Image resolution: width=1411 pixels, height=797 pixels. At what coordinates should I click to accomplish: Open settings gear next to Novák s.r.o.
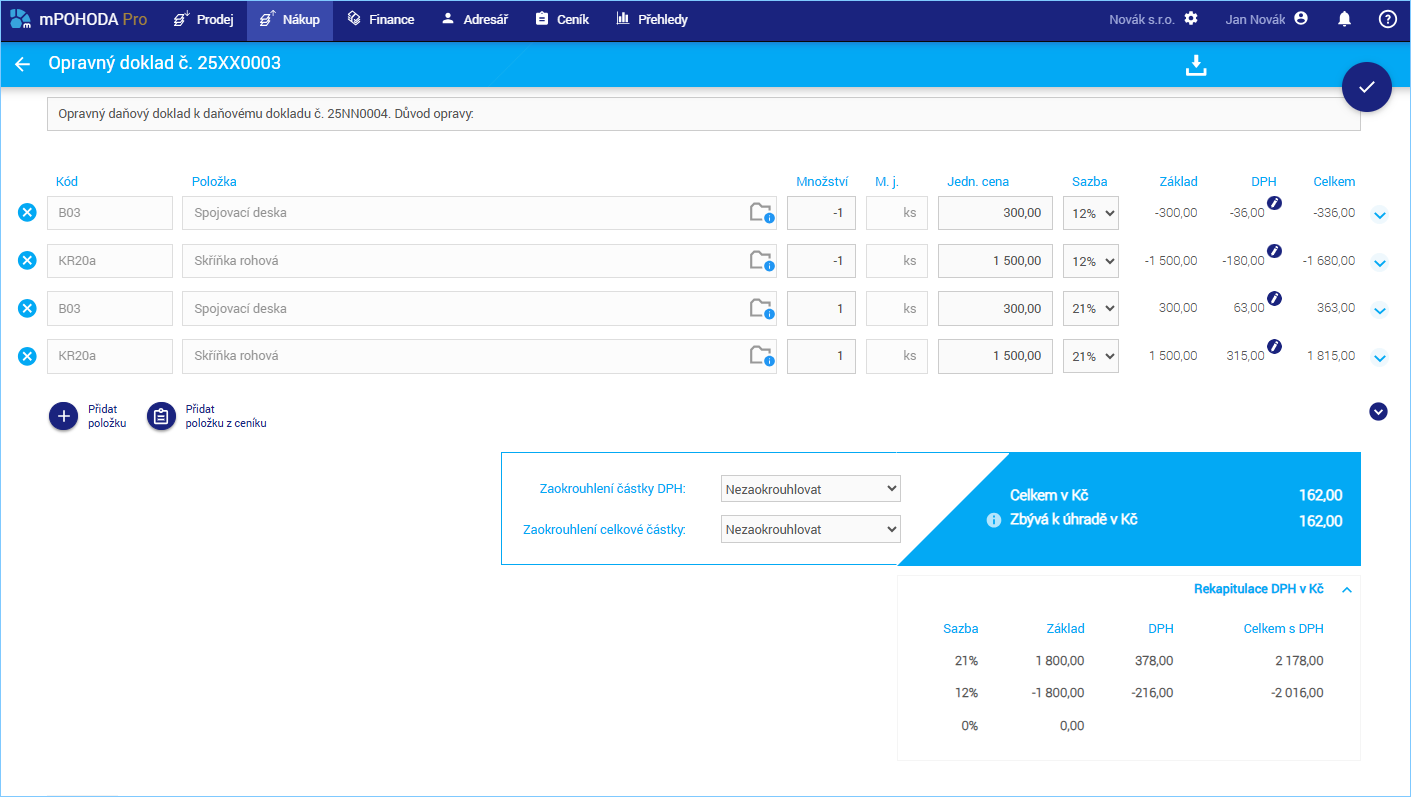(1190, 19)
